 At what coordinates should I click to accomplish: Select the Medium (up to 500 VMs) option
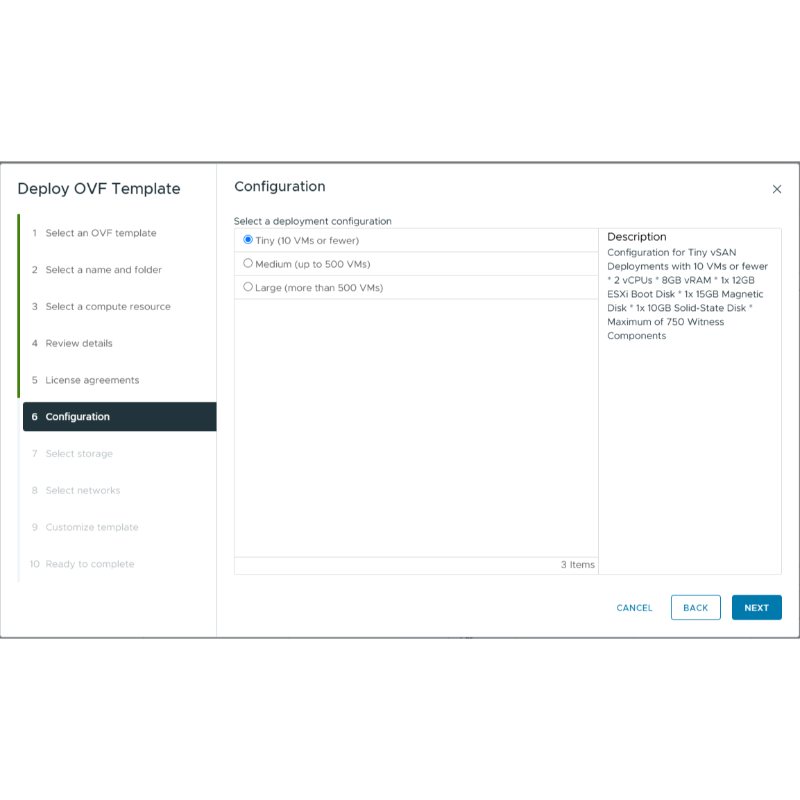[248, 264]
